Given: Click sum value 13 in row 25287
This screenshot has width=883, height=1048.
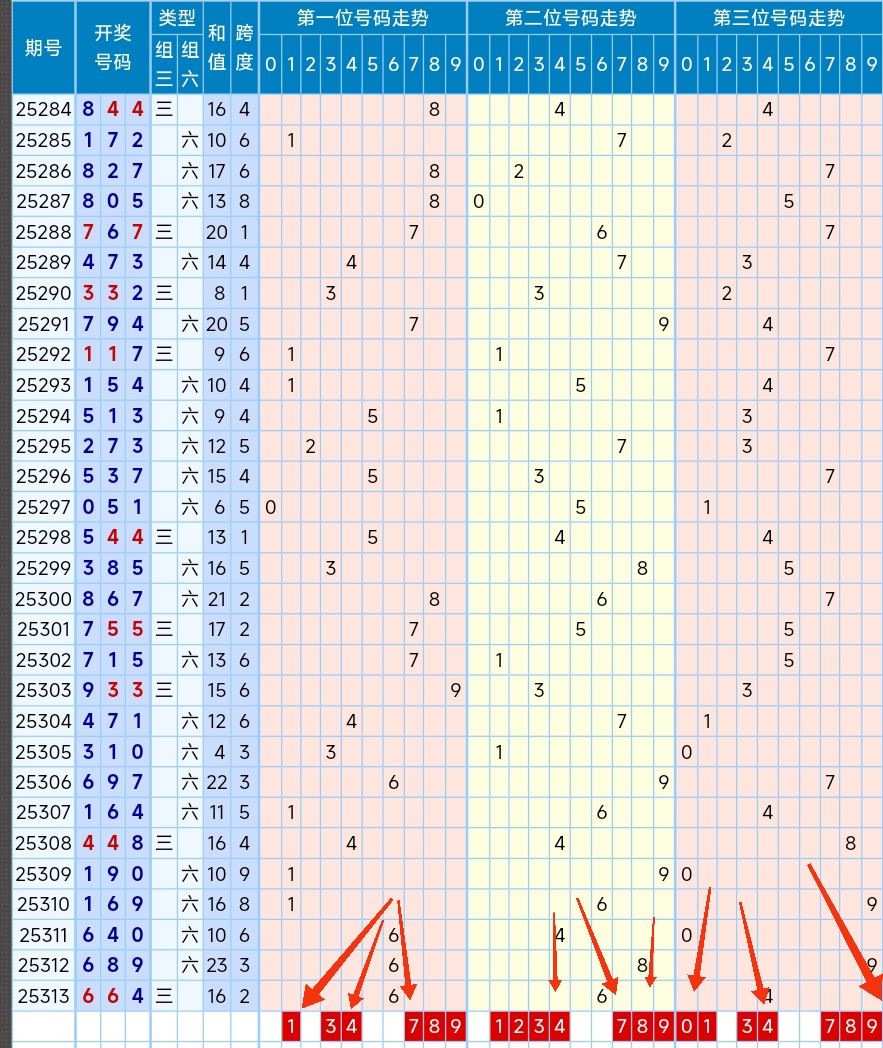Looking at the screenshot, I should coord(217,201).
